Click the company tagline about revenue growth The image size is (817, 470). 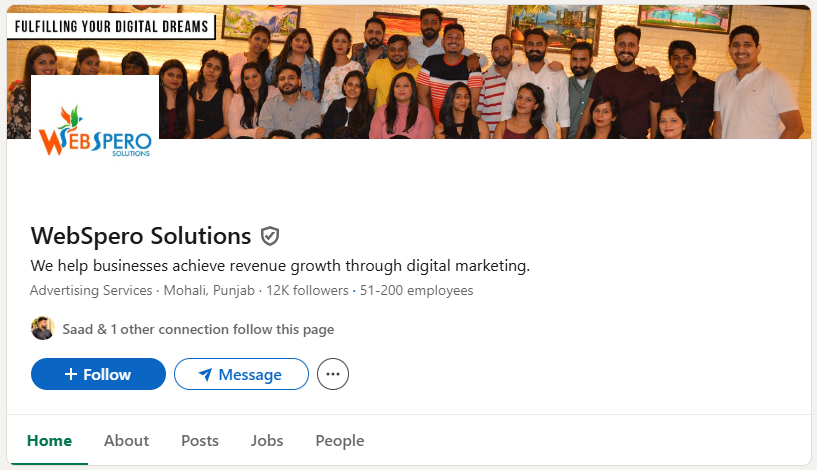tap(280, 266)
